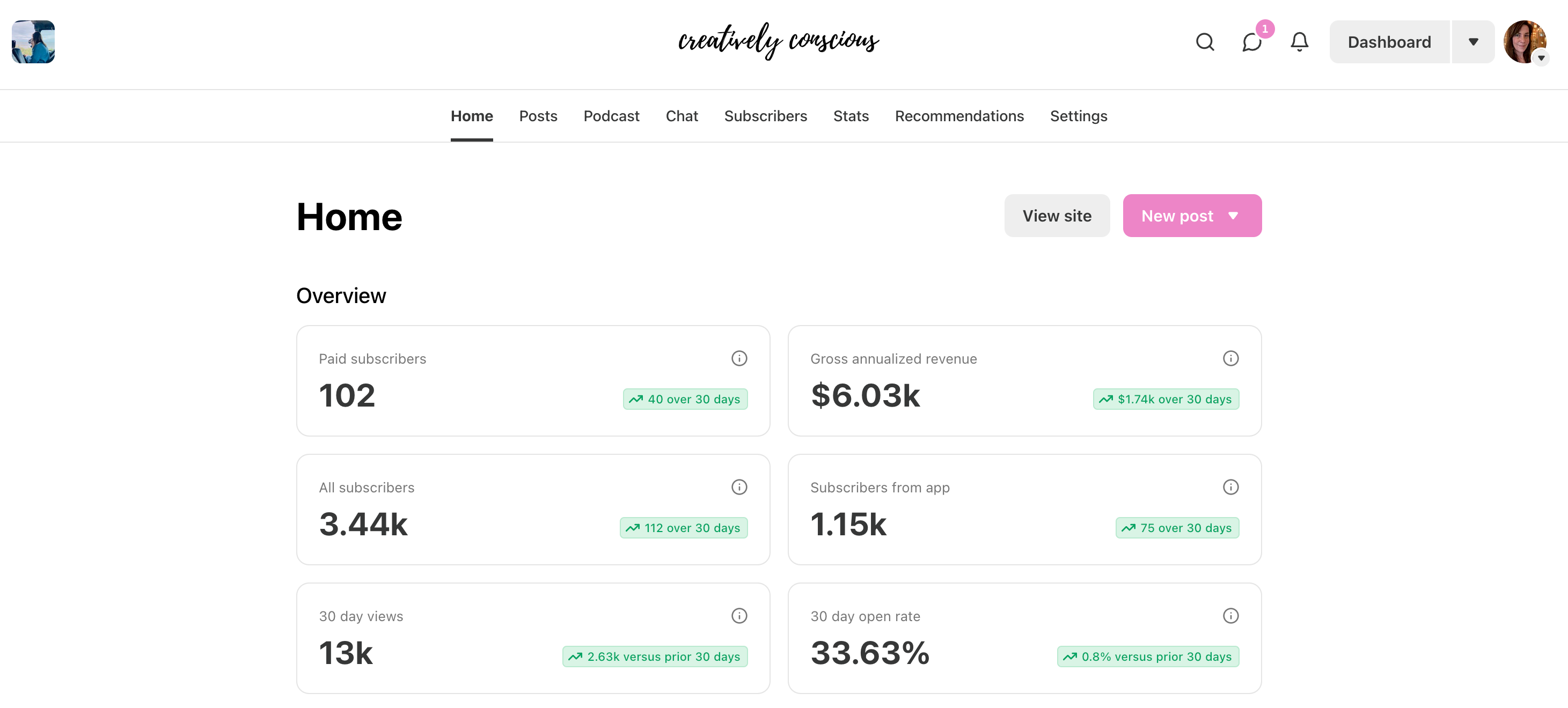This screenshot has width=1568, height=708.
Task: Click the View site button
Action: pyautogui.click(x=1057, y=215)
